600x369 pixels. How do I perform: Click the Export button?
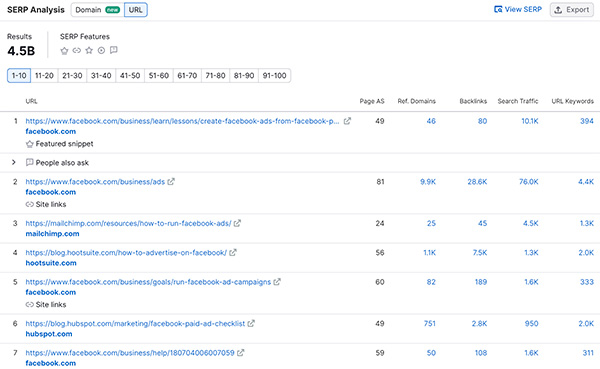point(572,10)
